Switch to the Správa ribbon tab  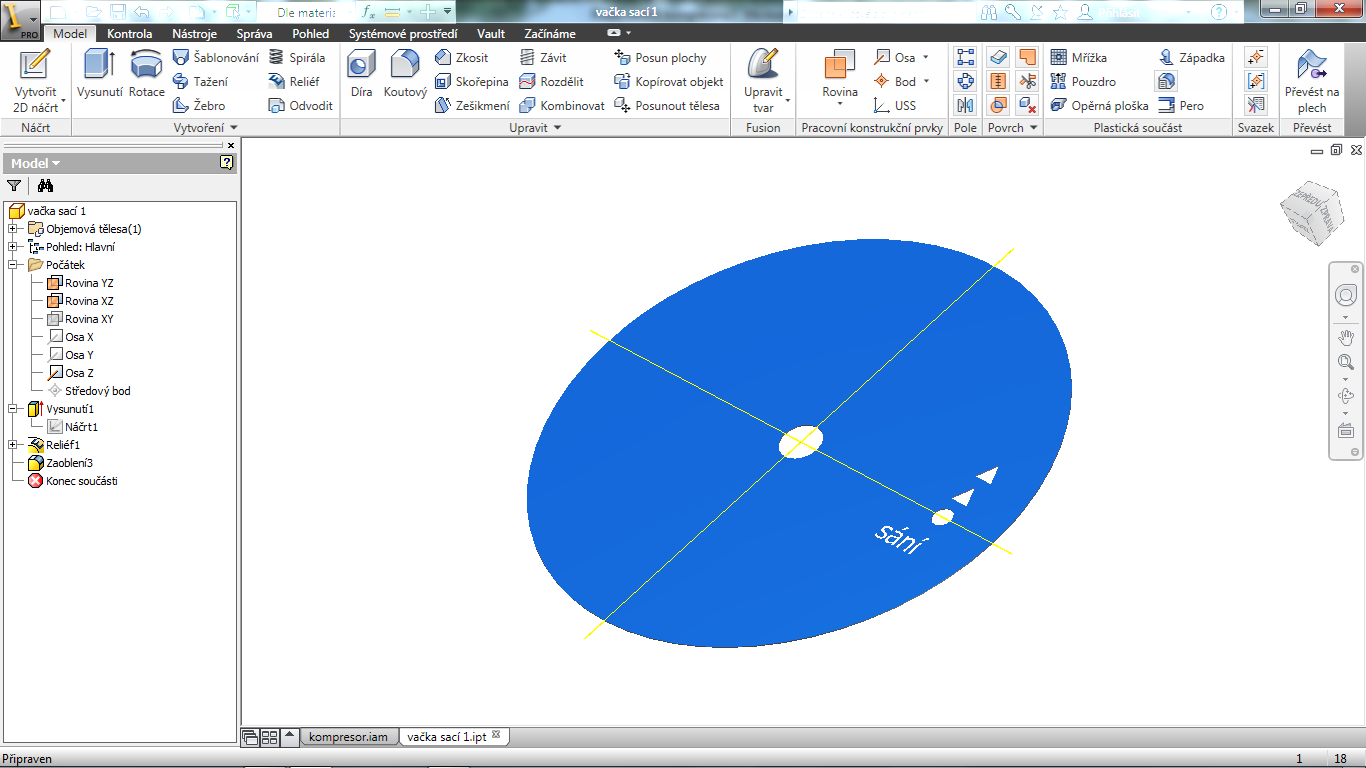(x=254, y=34)
